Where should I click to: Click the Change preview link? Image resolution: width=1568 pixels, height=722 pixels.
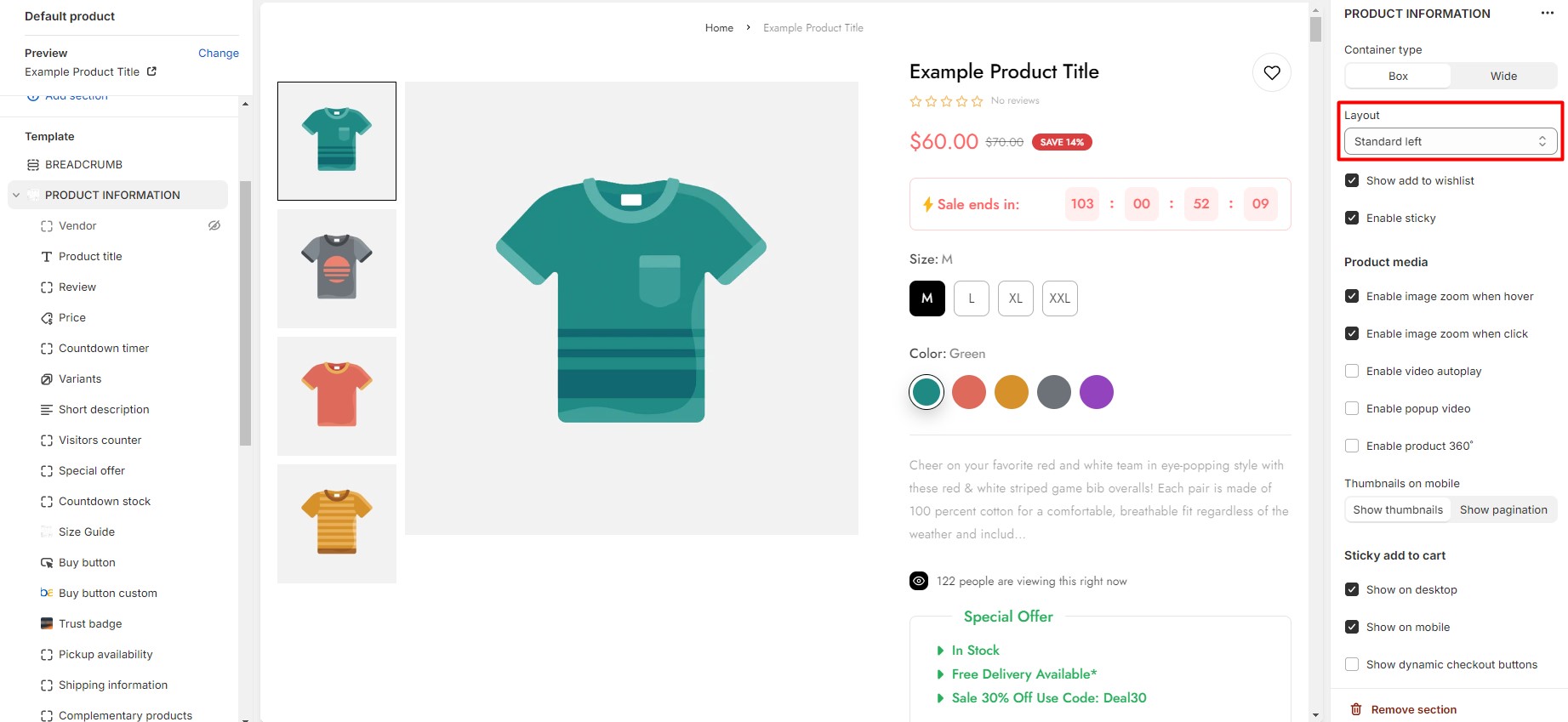[x=219, y=53]
